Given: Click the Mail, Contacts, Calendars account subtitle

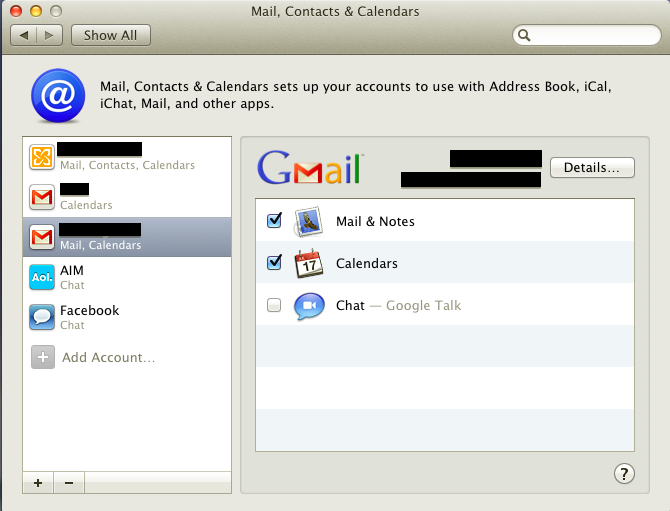Looking at the screenshot, I should click(x=127, y=165).
